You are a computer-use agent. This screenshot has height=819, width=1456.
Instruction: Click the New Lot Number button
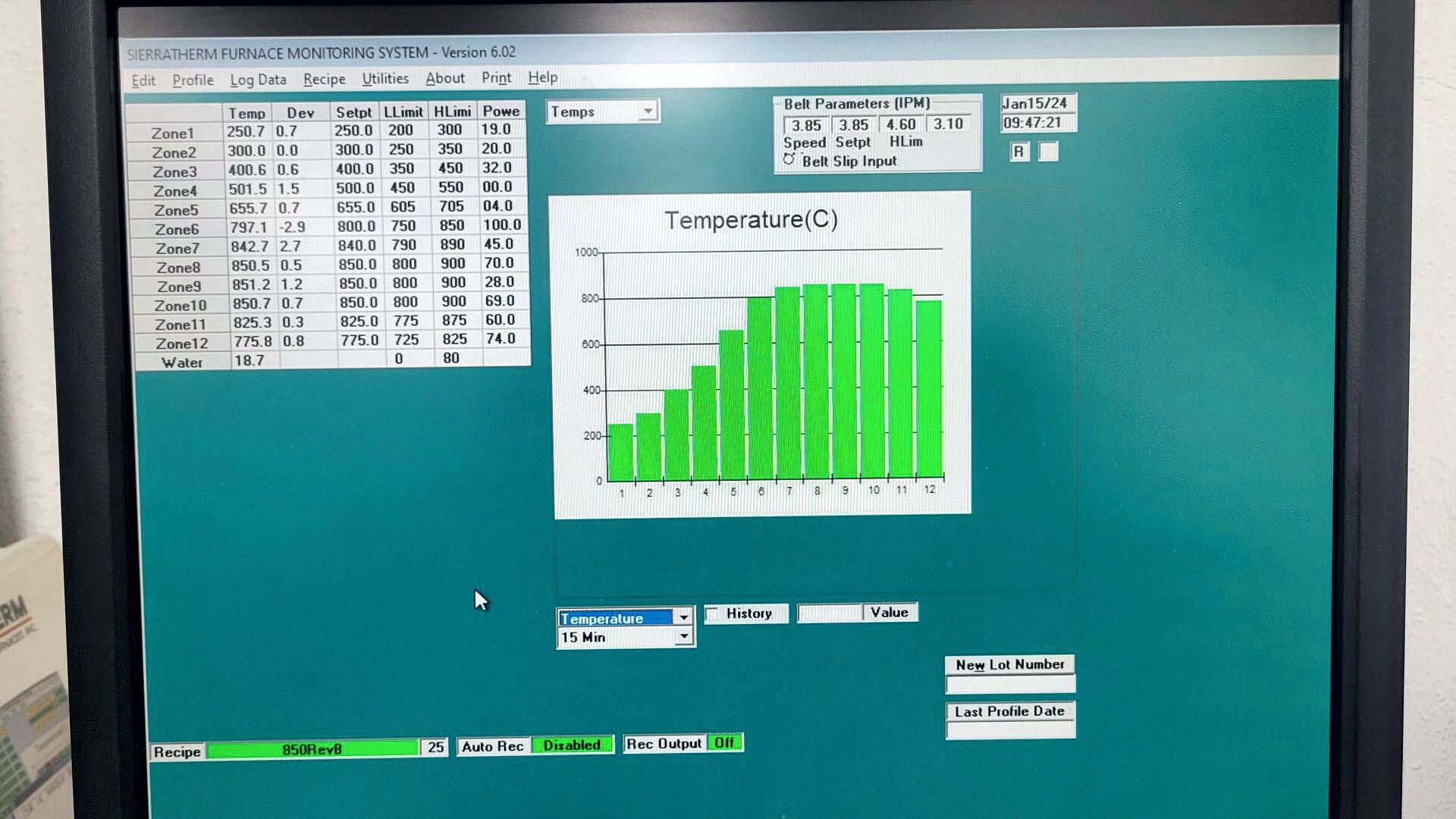tap(1009, 664)
